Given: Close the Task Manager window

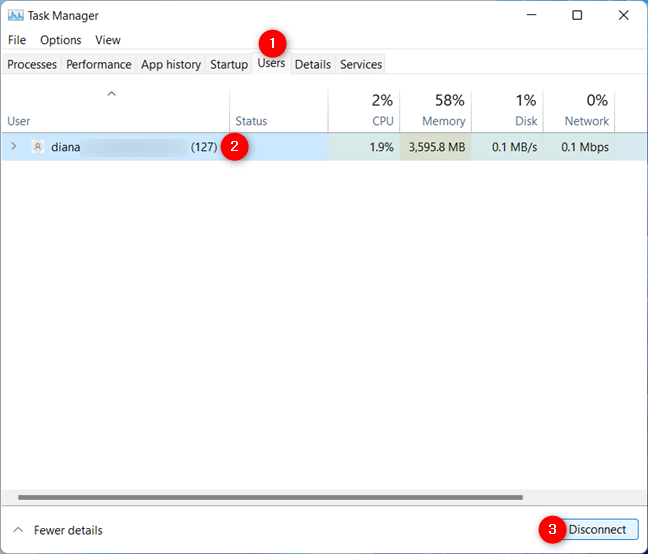Looking at the screenshot, I should [623, 15].
